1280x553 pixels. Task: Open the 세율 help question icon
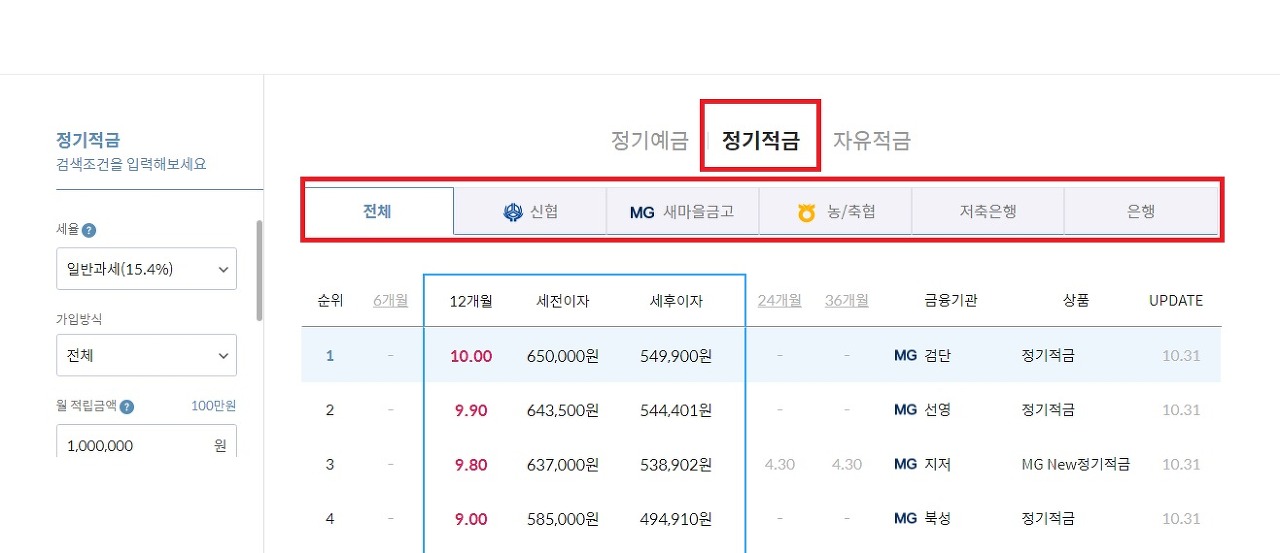(x=89, y=230)
